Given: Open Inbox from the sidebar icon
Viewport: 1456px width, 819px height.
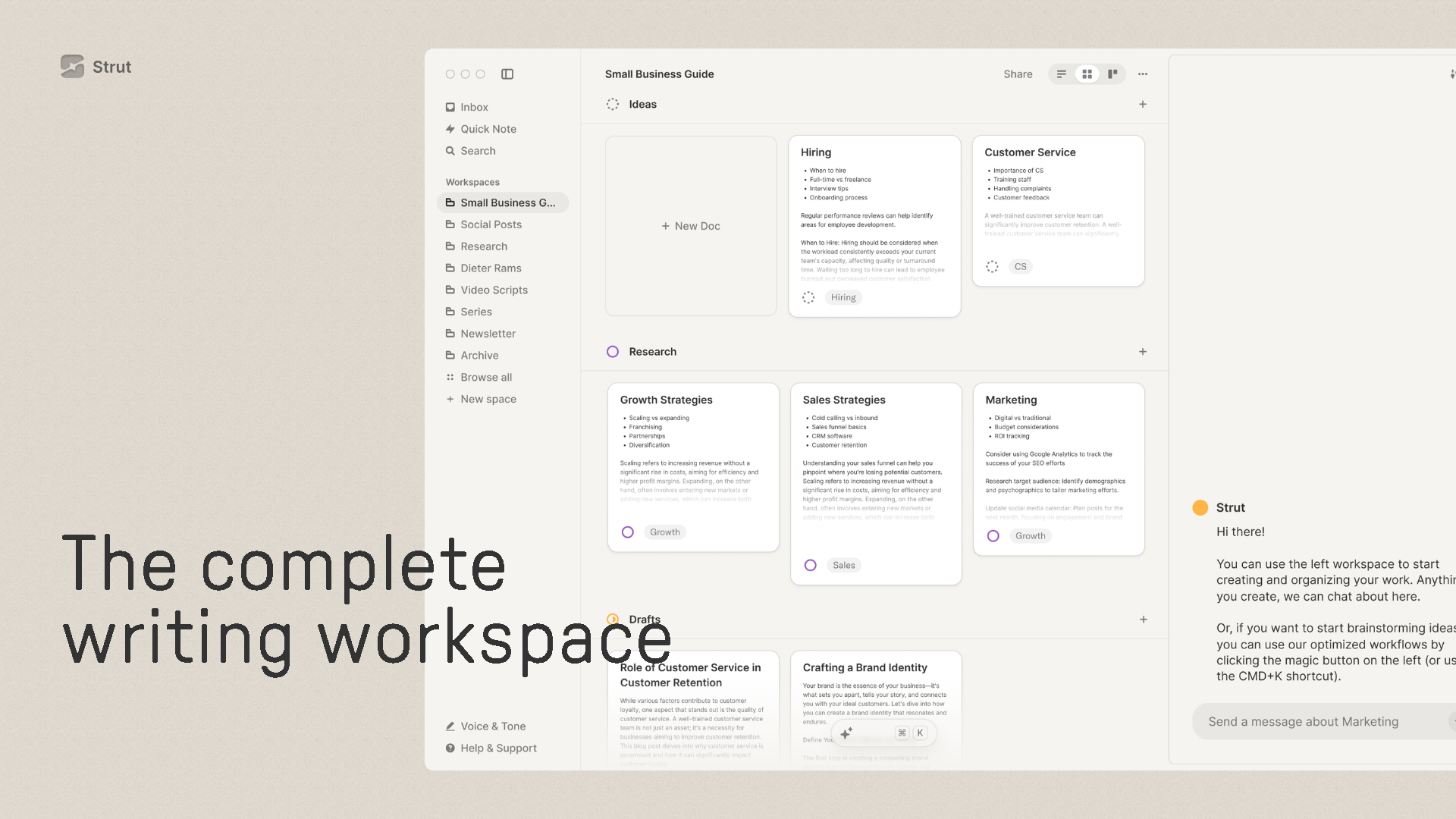Looking at the screenshot, I should coord(450,107).
